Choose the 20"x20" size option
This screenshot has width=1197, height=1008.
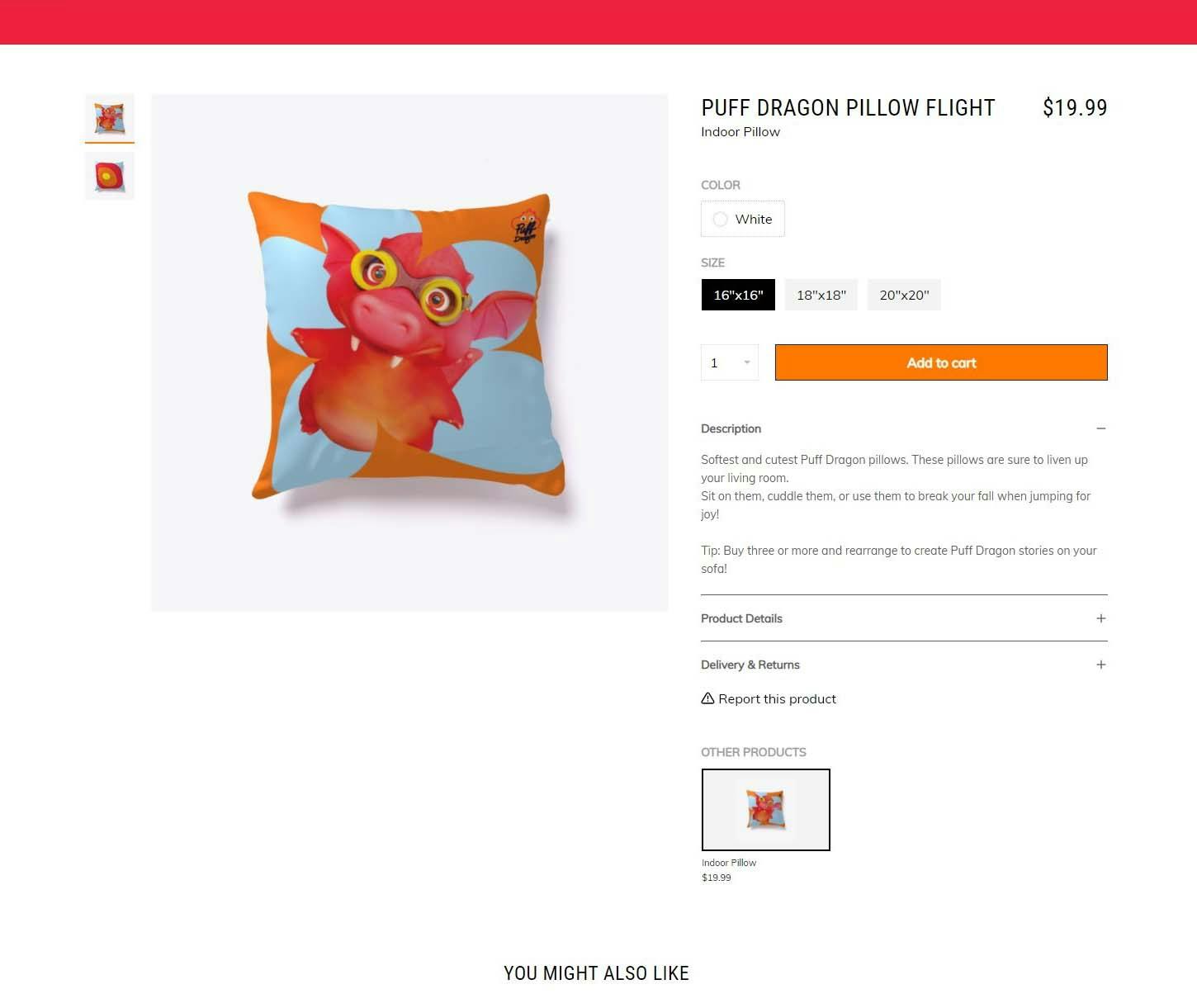tap(904, 295)
